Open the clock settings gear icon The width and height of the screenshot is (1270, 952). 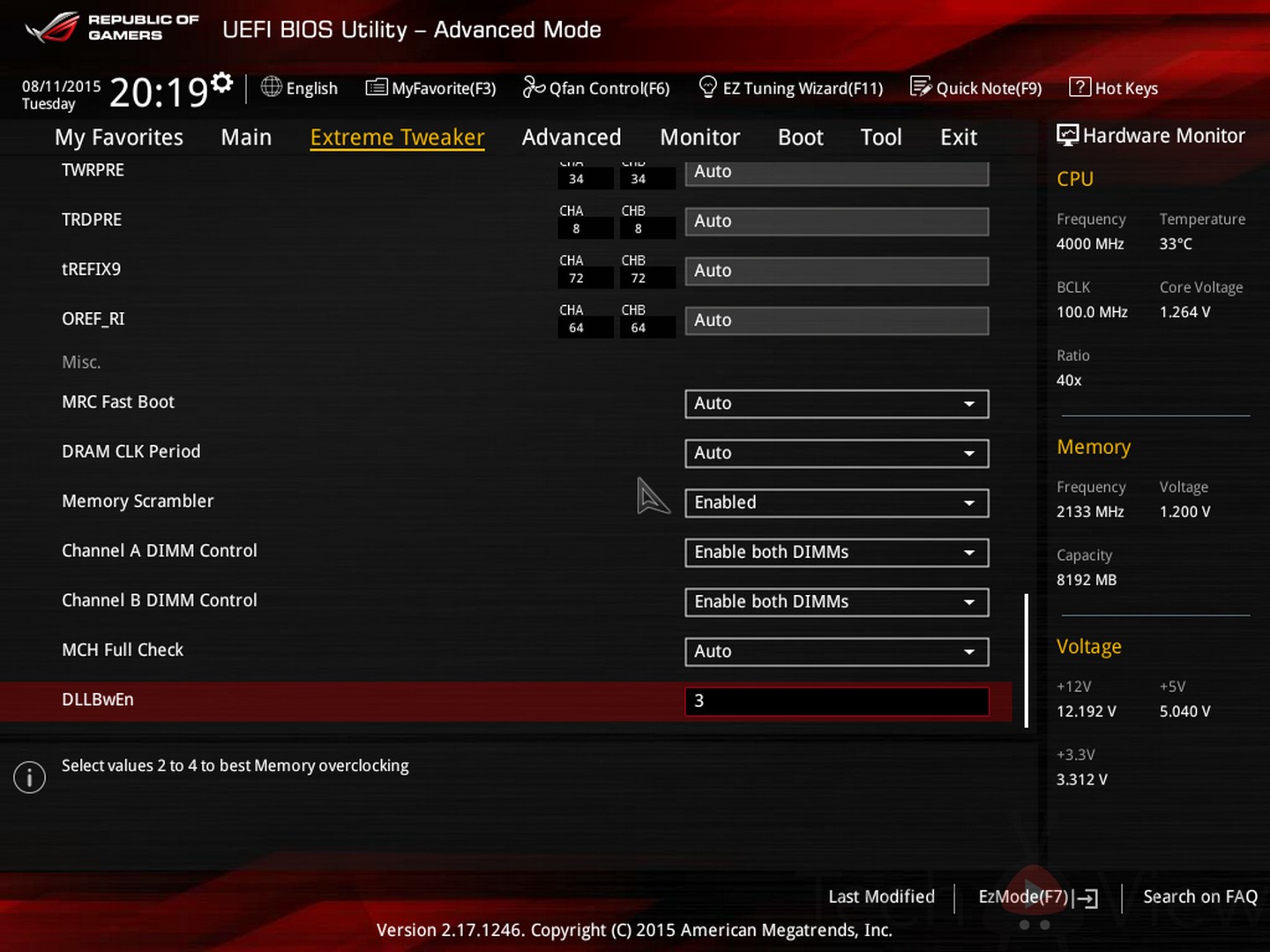click(x=222, y=83)
